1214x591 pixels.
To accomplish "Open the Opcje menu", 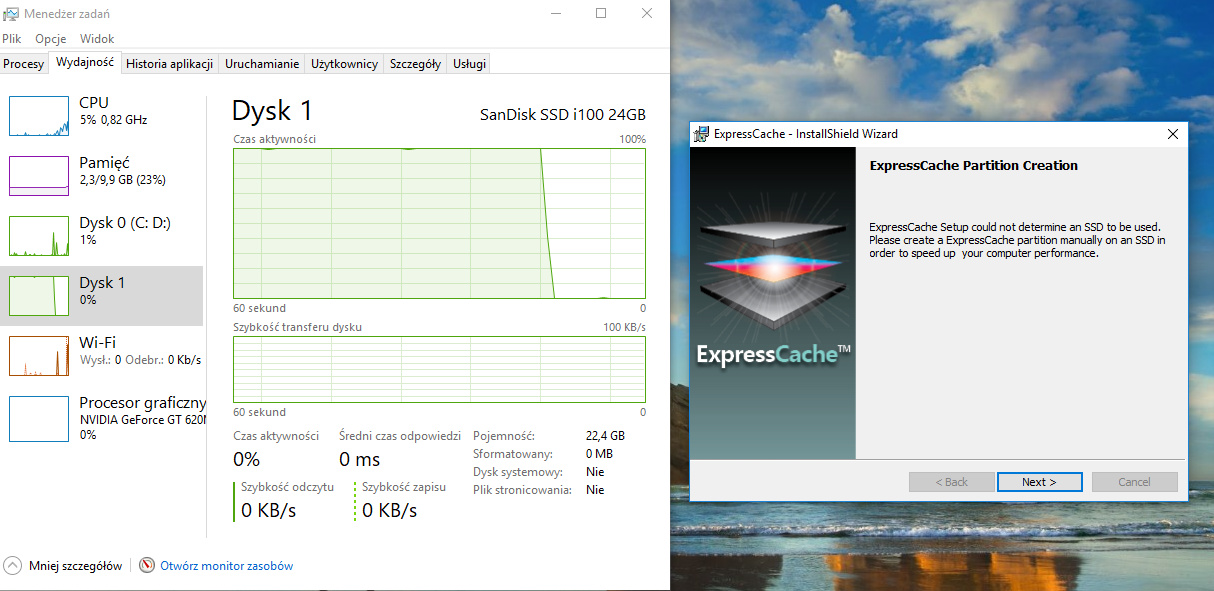I will (x=50, y=39).
